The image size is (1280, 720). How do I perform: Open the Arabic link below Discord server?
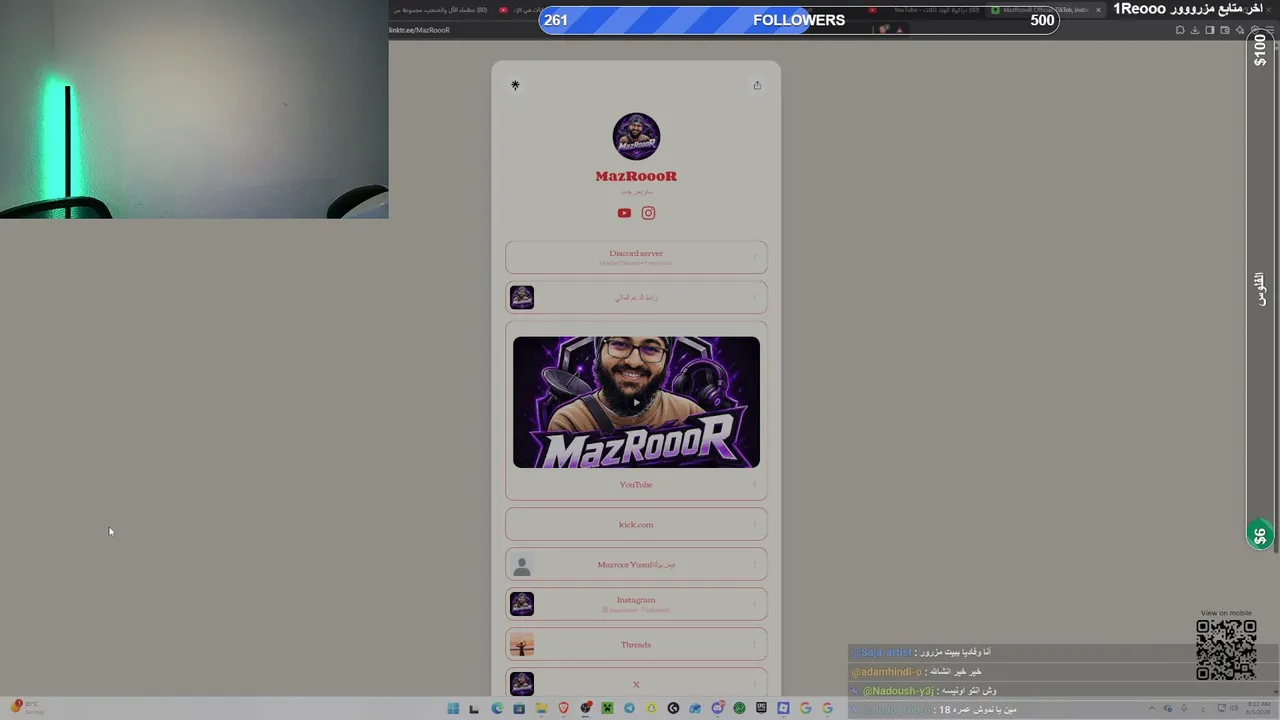tap(636, 297)
